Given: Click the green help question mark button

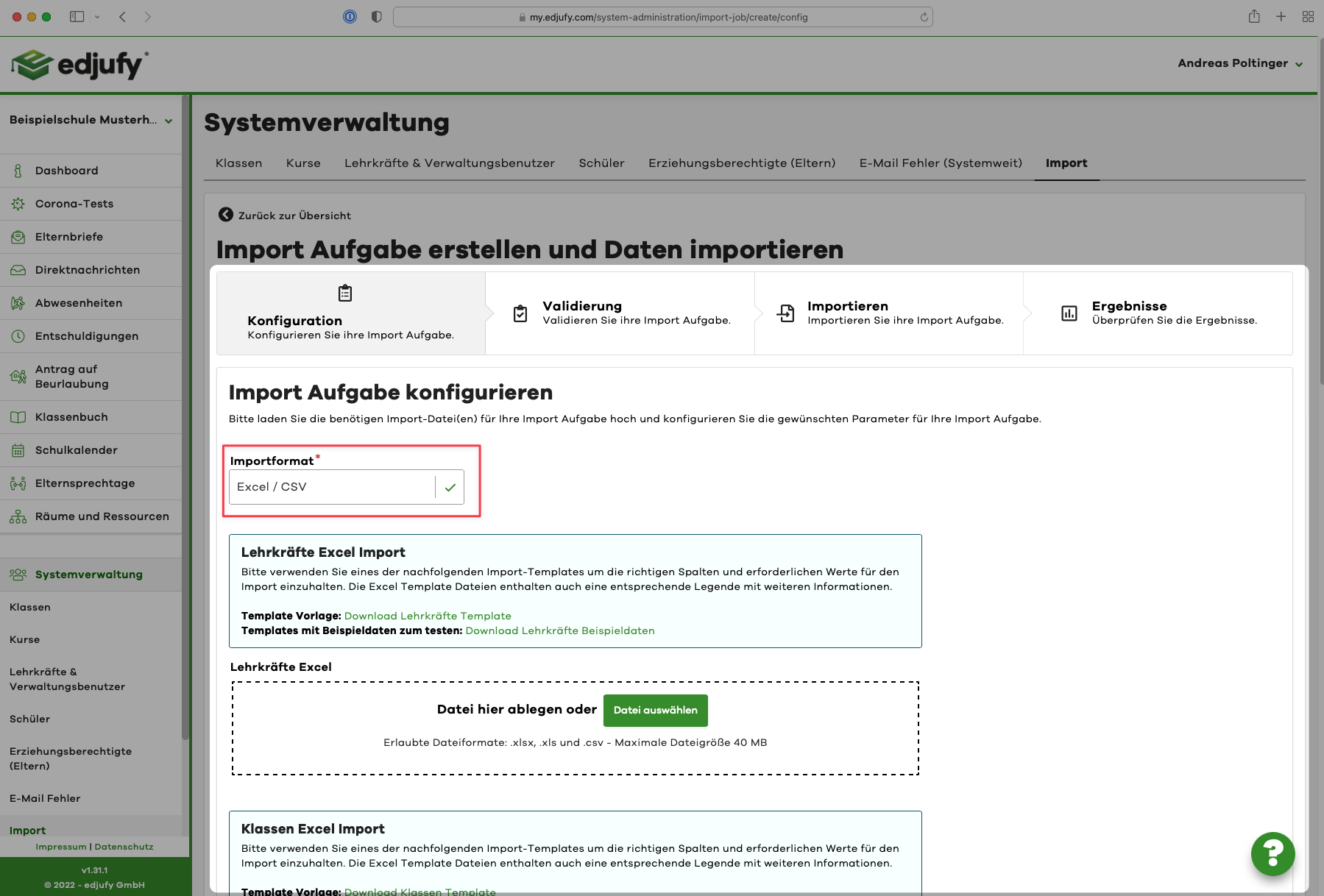Looking at the screenshot, I should (1272, 853).
